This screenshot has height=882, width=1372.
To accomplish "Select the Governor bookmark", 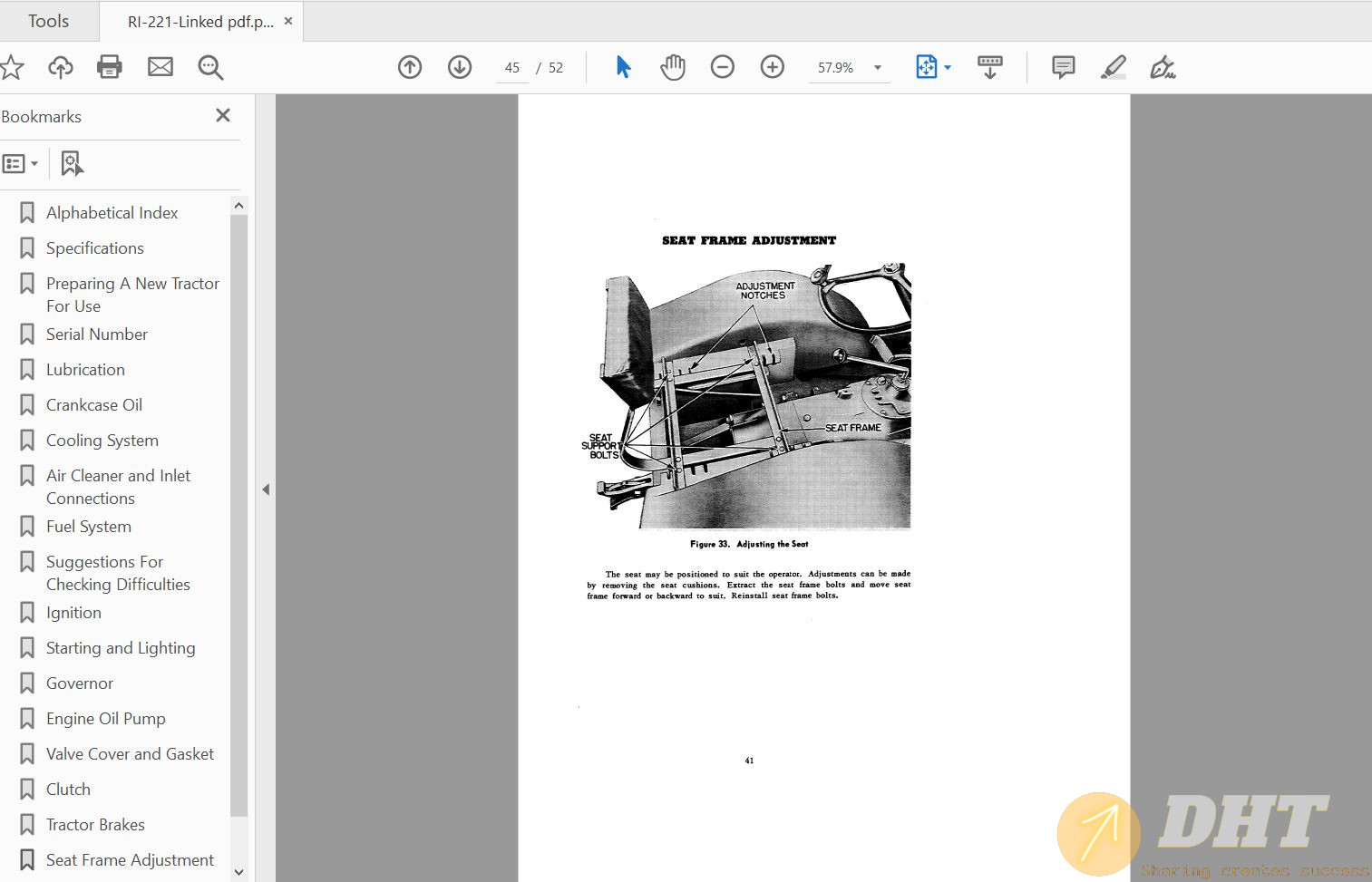I will point(80,683).
